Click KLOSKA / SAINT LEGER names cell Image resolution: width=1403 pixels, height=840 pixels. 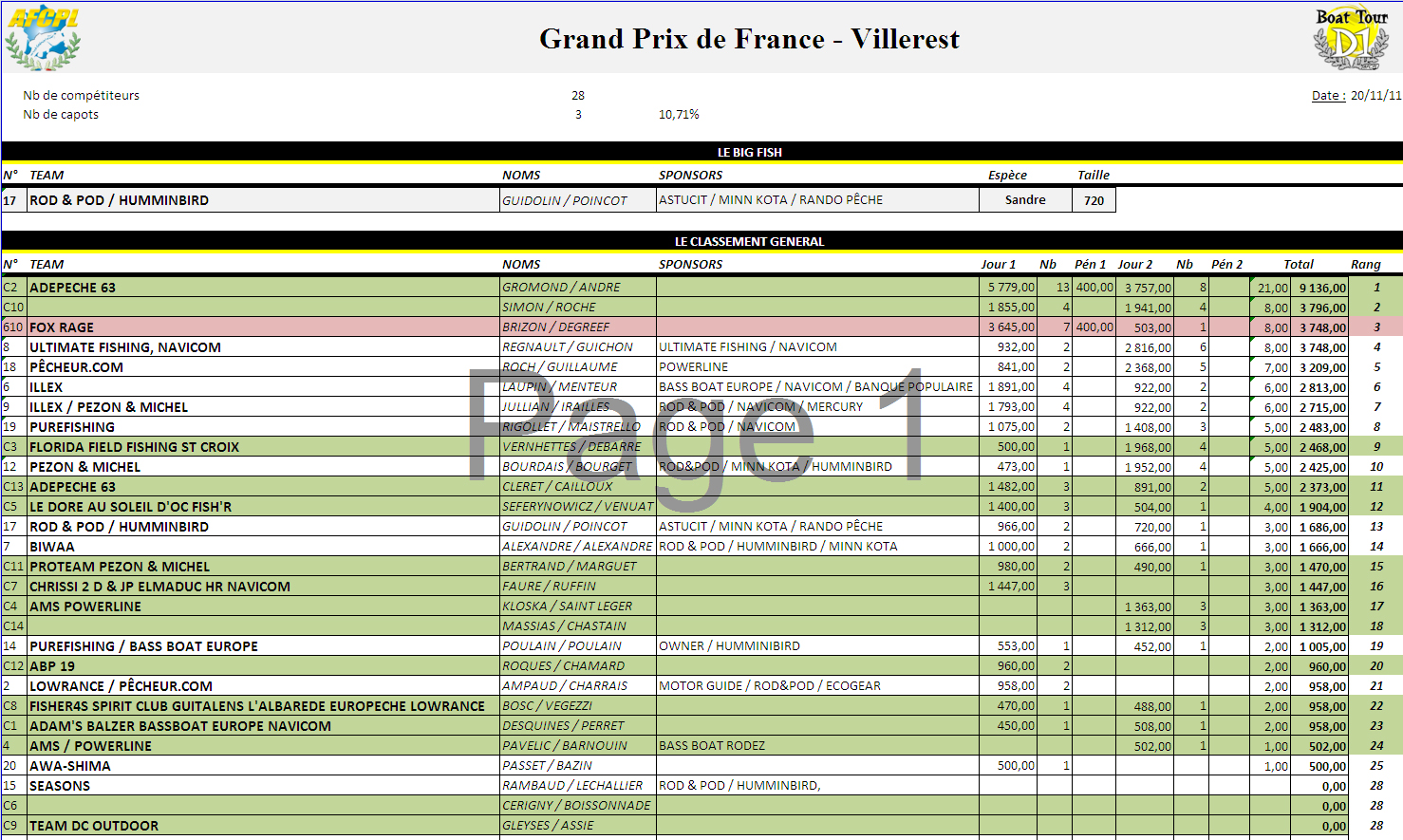[578, 606]
